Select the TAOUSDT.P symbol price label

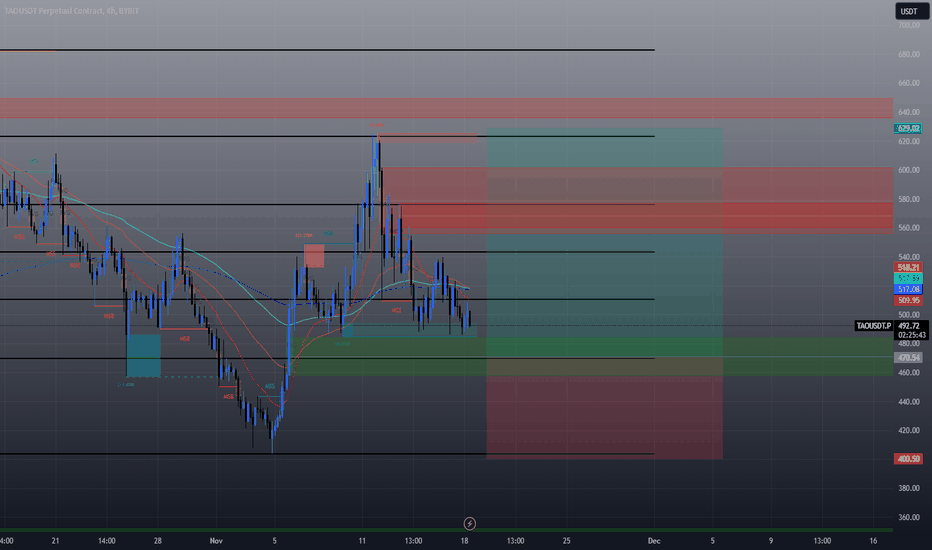873,326
